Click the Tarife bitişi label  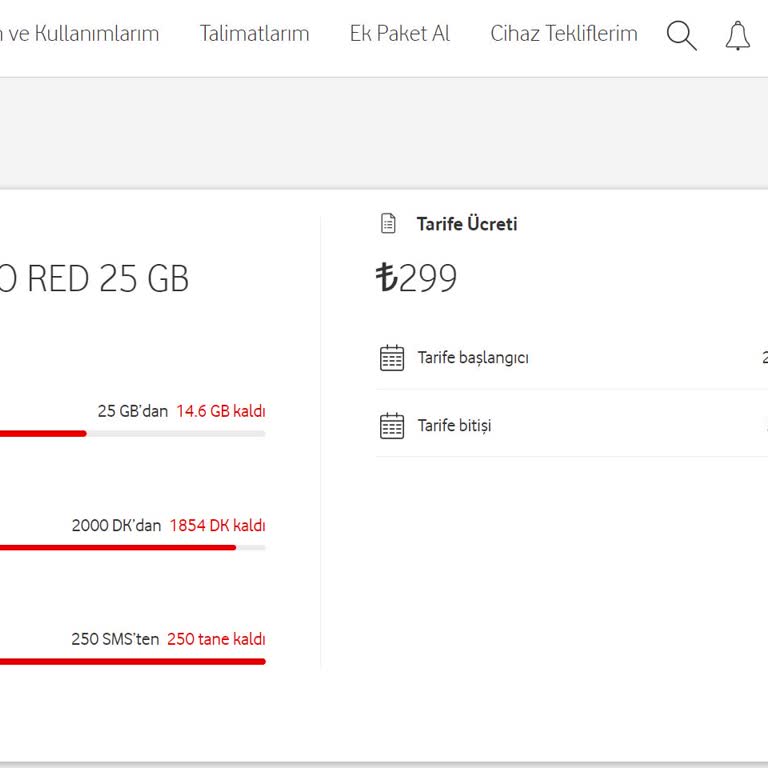(x=455, y=425)
